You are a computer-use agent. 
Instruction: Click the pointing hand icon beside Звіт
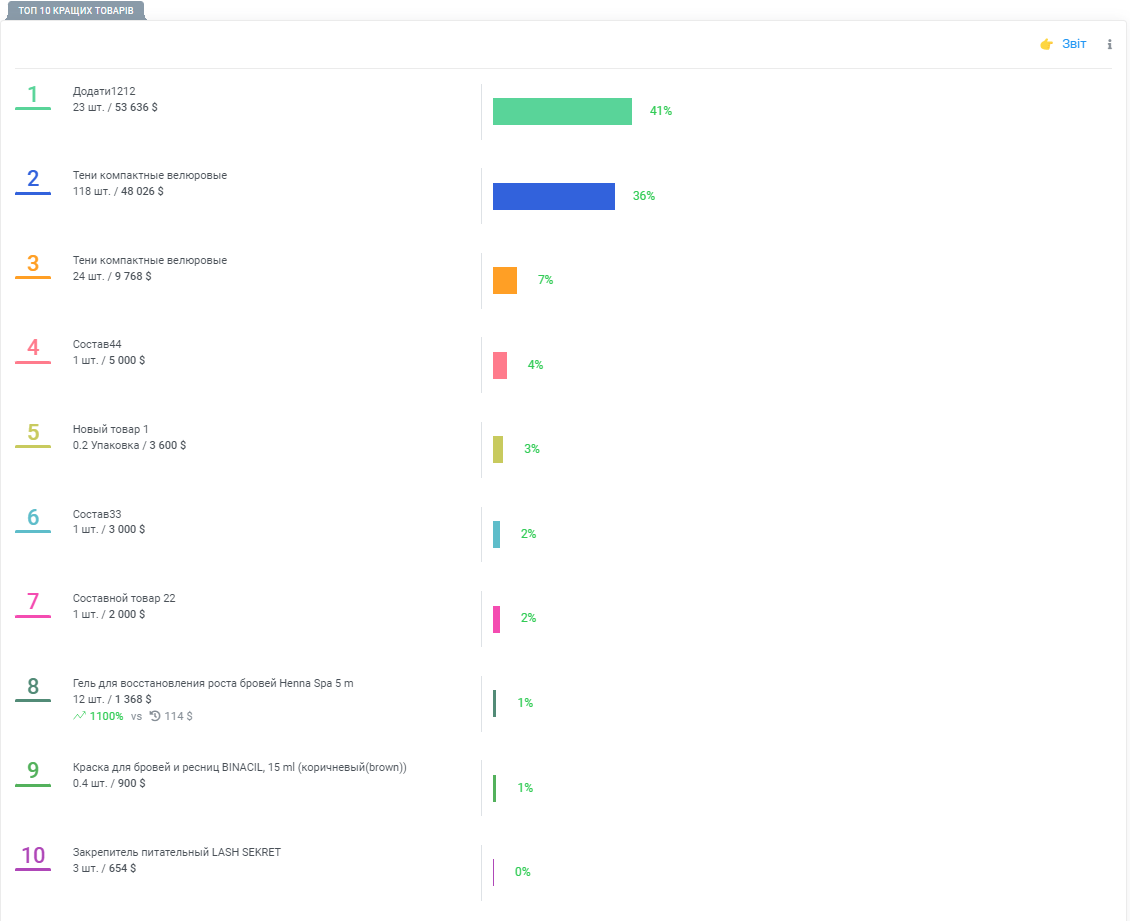coord(1046,45)
